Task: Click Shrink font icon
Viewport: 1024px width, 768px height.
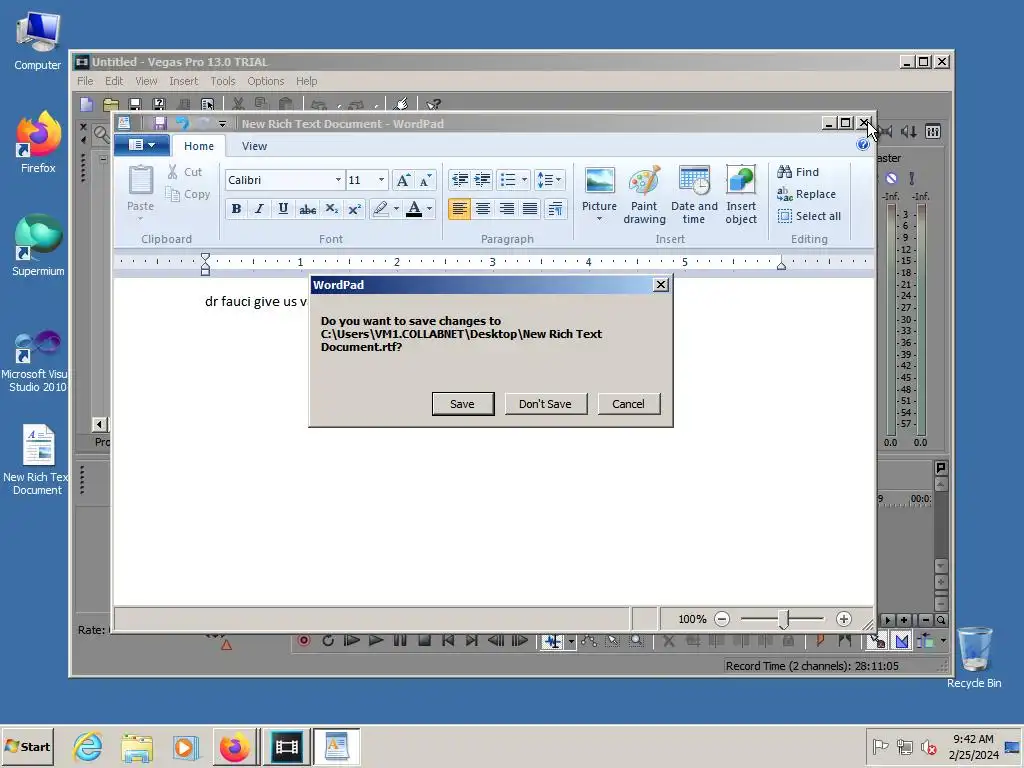Action: [x=426, y=180]
